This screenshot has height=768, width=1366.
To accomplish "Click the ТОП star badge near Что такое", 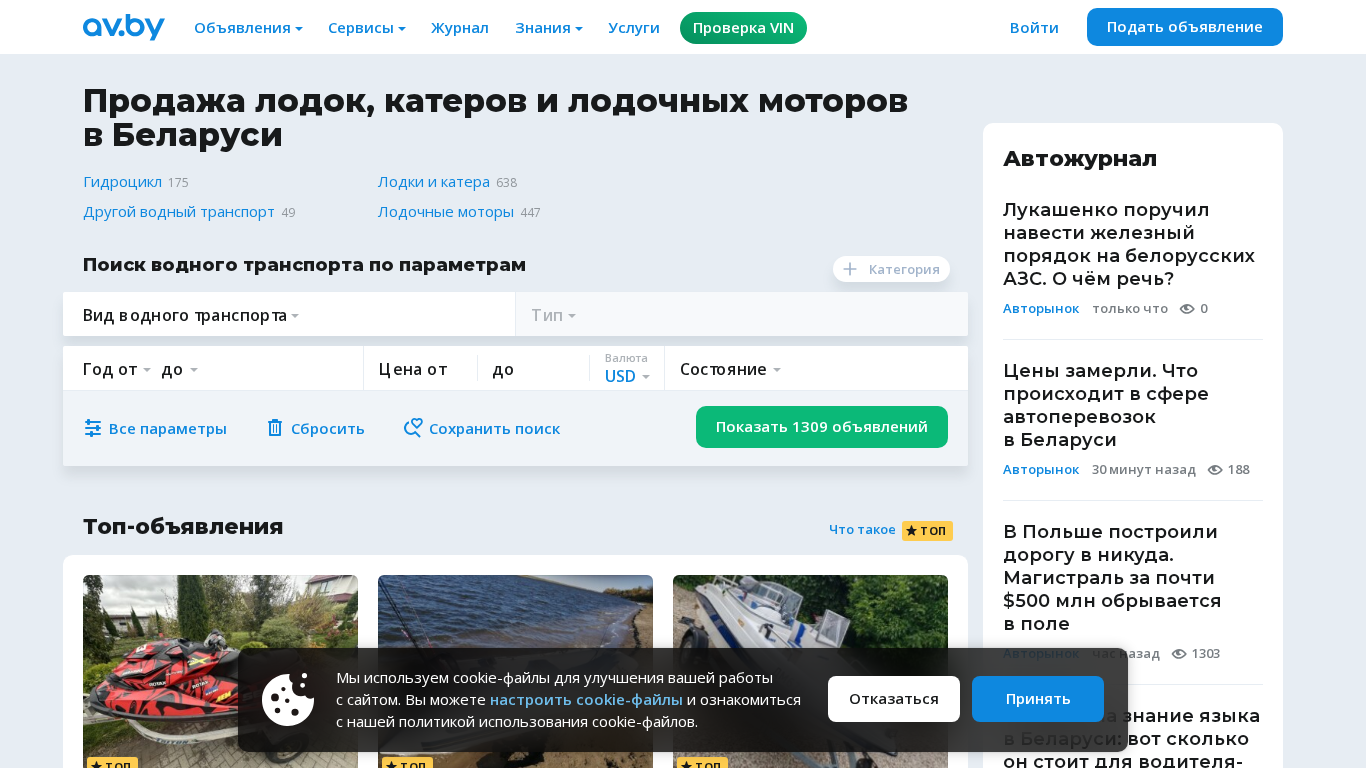I will tap(927, 531).
